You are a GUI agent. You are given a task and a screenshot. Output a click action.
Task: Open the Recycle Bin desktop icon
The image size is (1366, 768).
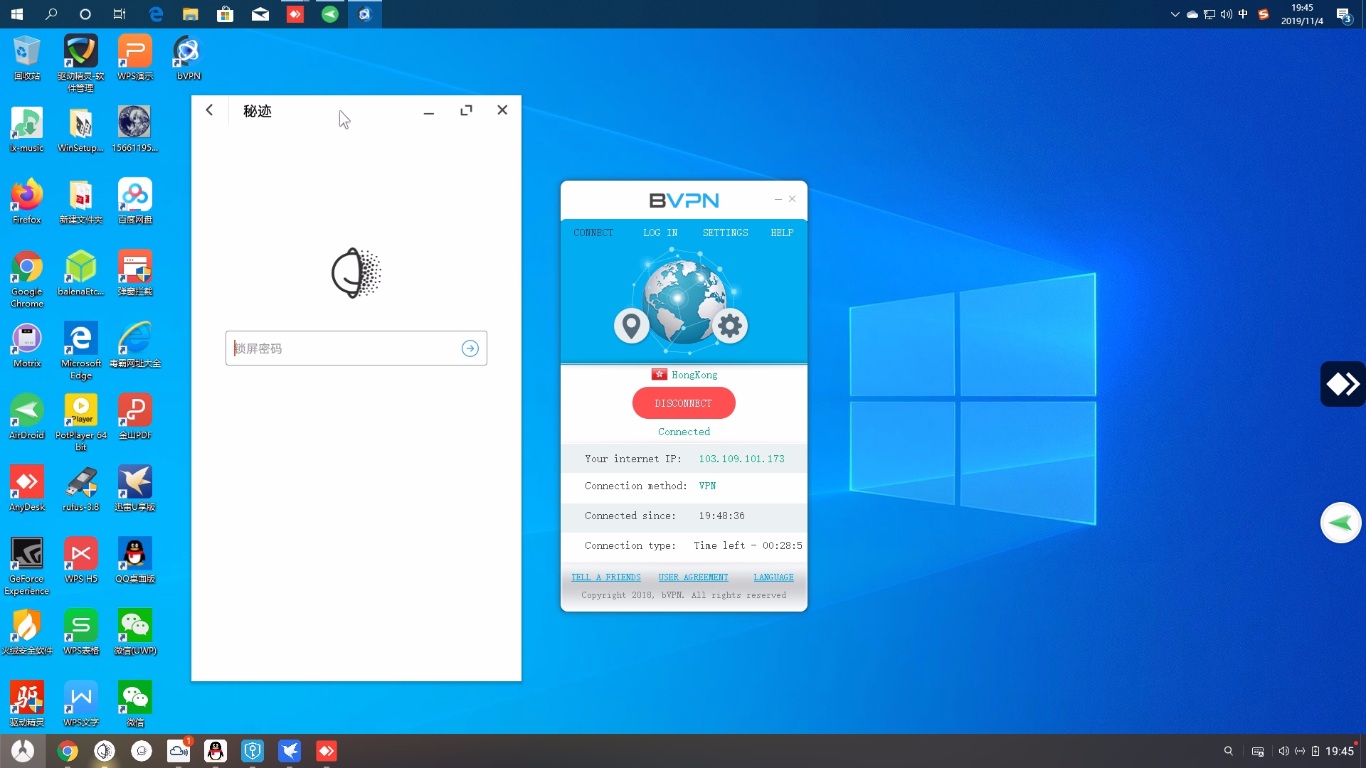click(x=27, y=57)
